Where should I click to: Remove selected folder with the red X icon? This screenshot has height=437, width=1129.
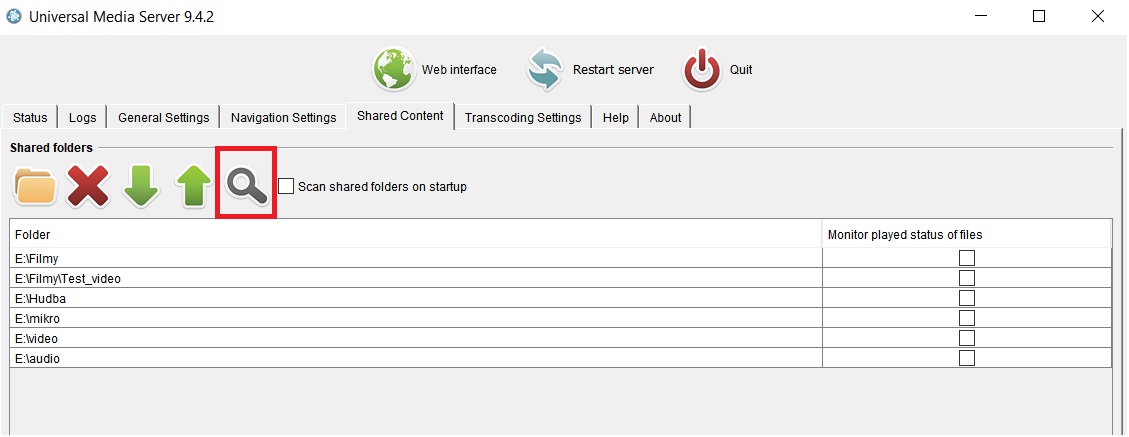tap(88, 186)
